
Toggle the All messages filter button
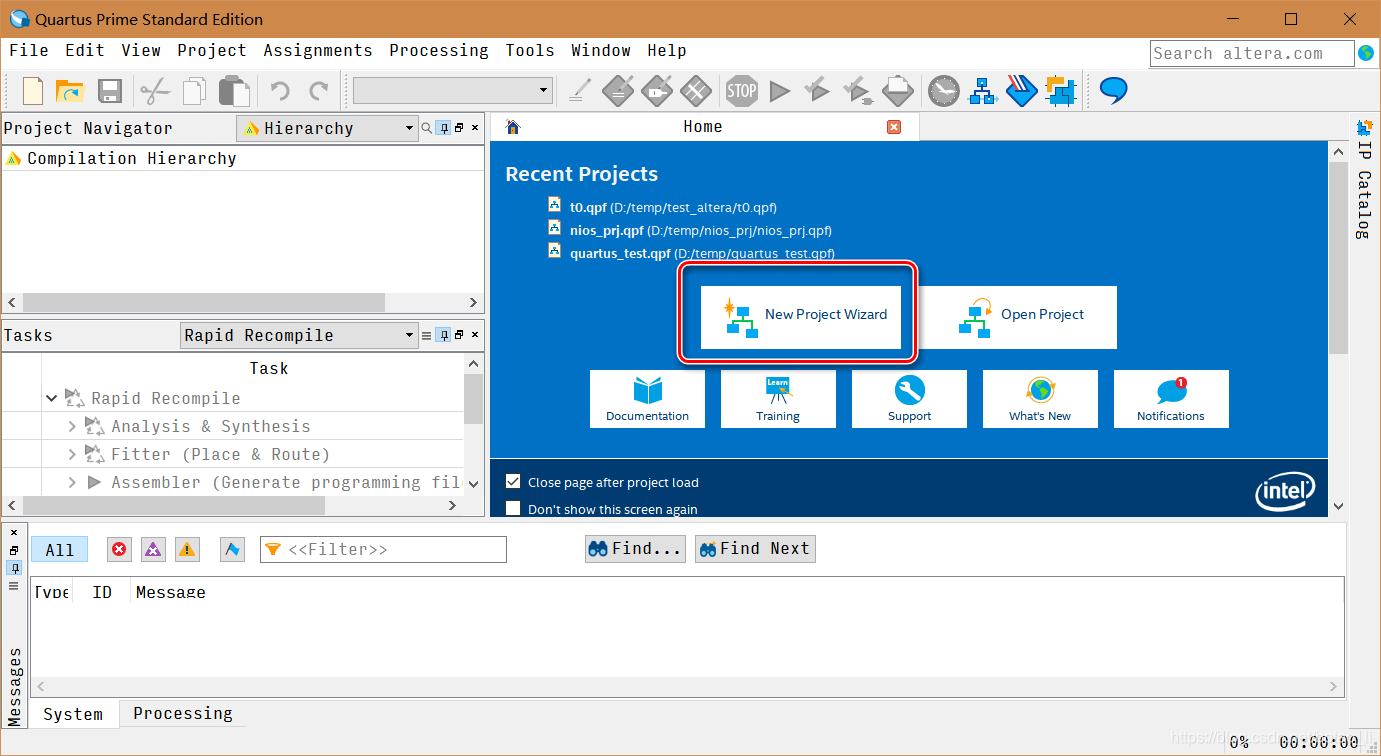point(60,549)
